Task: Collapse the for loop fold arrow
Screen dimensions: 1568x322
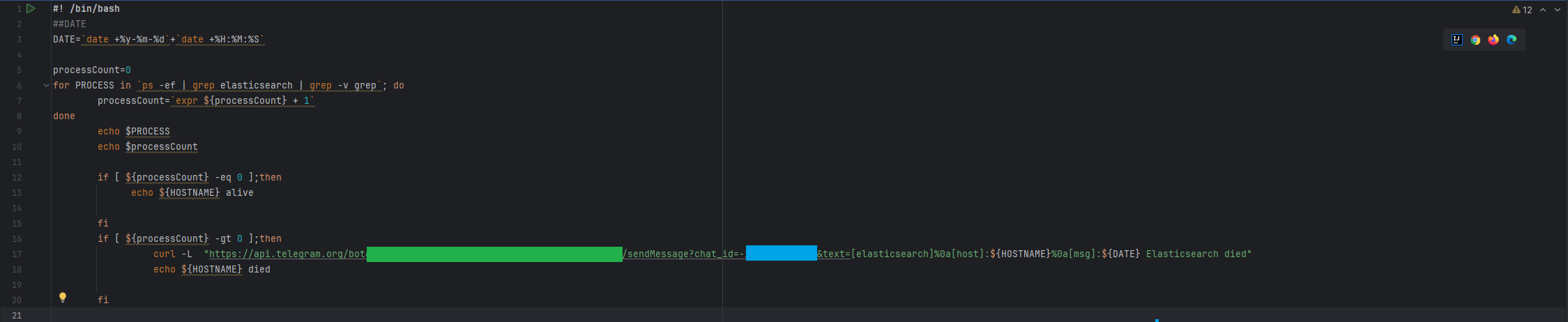Action: point(46,86)
